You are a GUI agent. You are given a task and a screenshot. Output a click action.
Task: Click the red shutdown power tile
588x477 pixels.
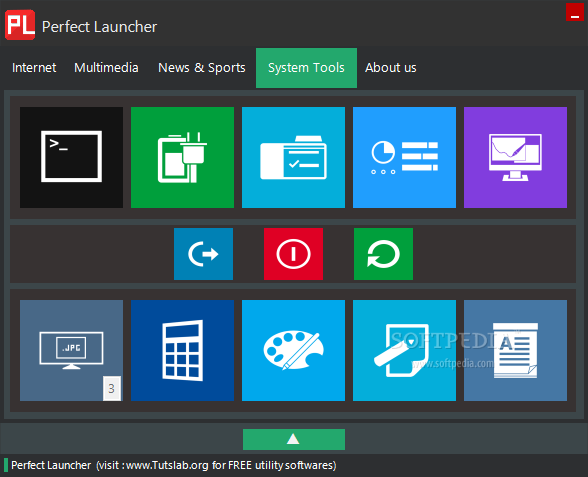click(x=293, y=254)
